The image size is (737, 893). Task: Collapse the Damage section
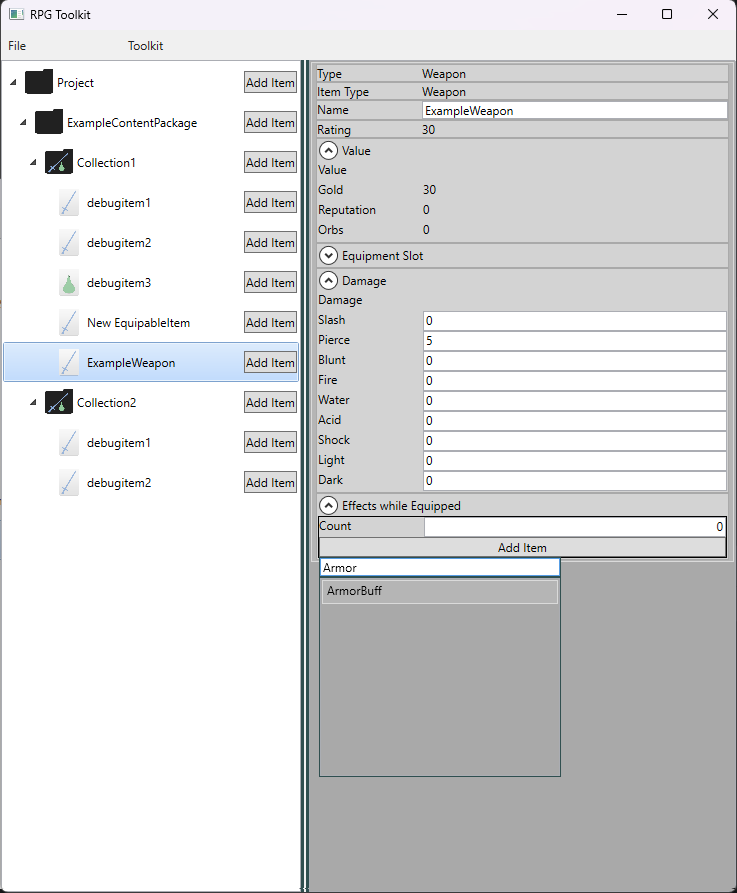click(x=328, y=281)
